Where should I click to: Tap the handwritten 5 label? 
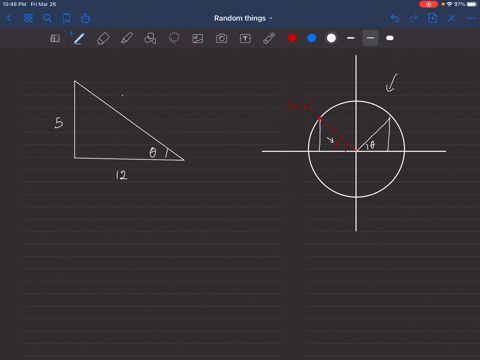pyautogui.click(x=59, y=123)
